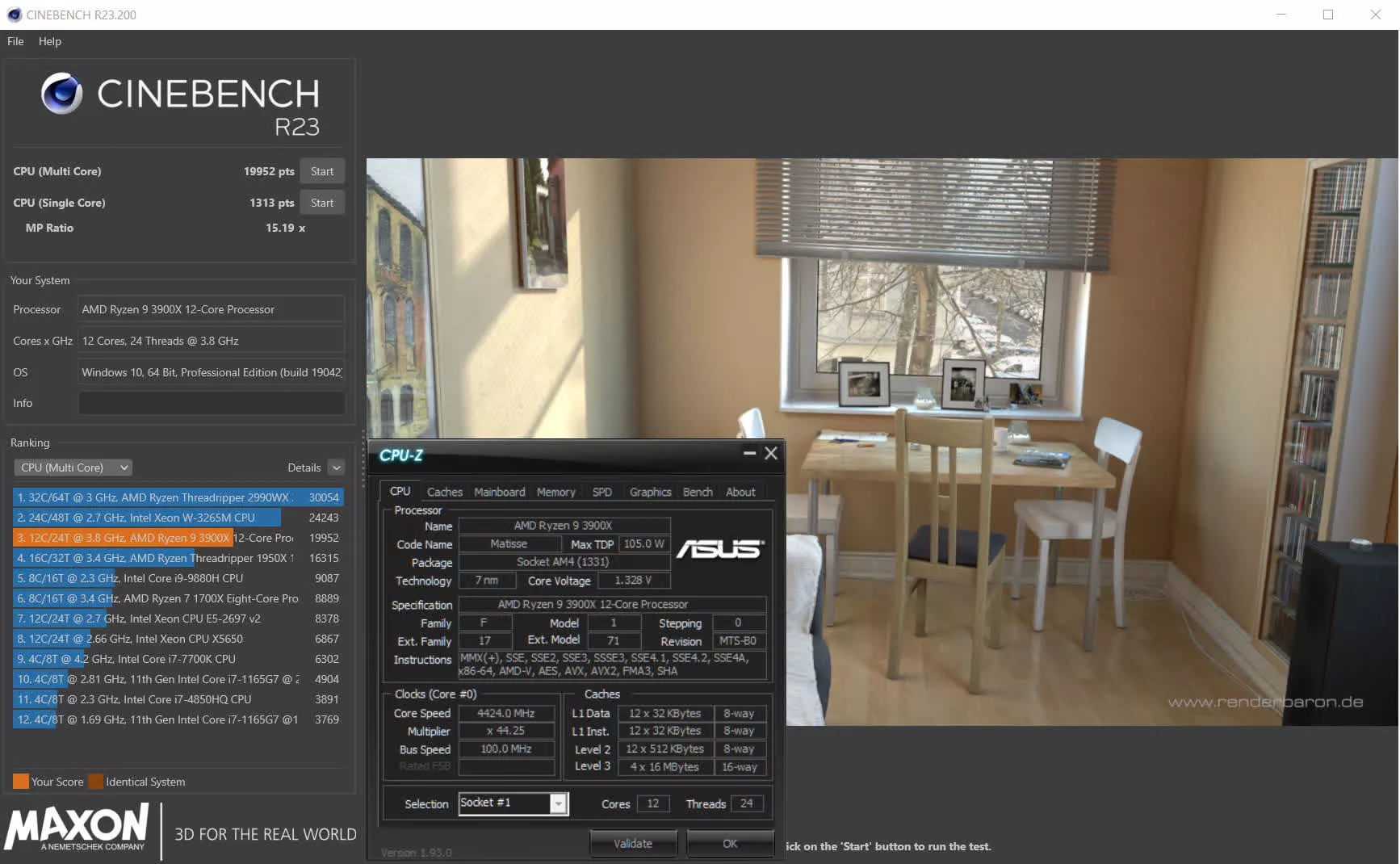The width and height of the screenshot is (1400, 864).
Task: Open the CPU (Multi Core) ranking dropdown
Action: click(73, 468)
